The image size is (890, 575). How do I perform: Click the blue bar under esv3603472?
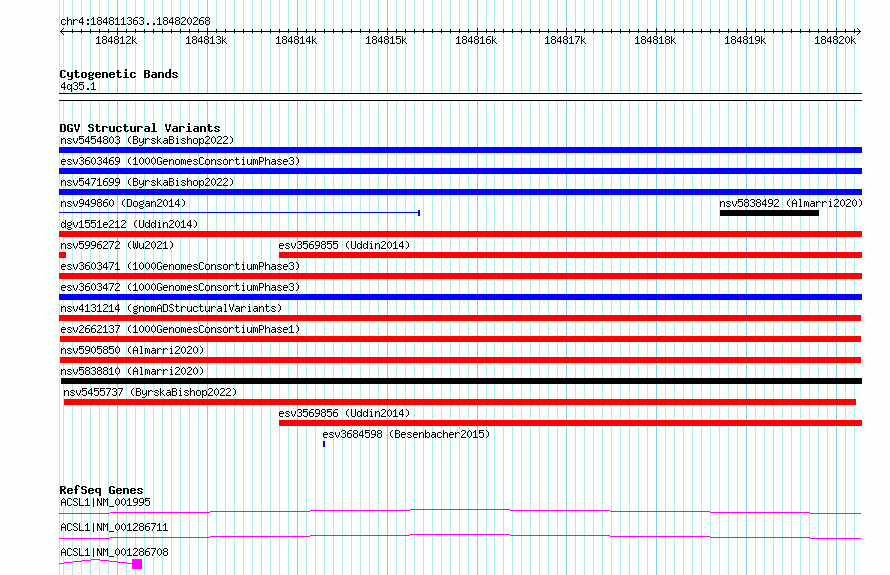tap(460, 297)
